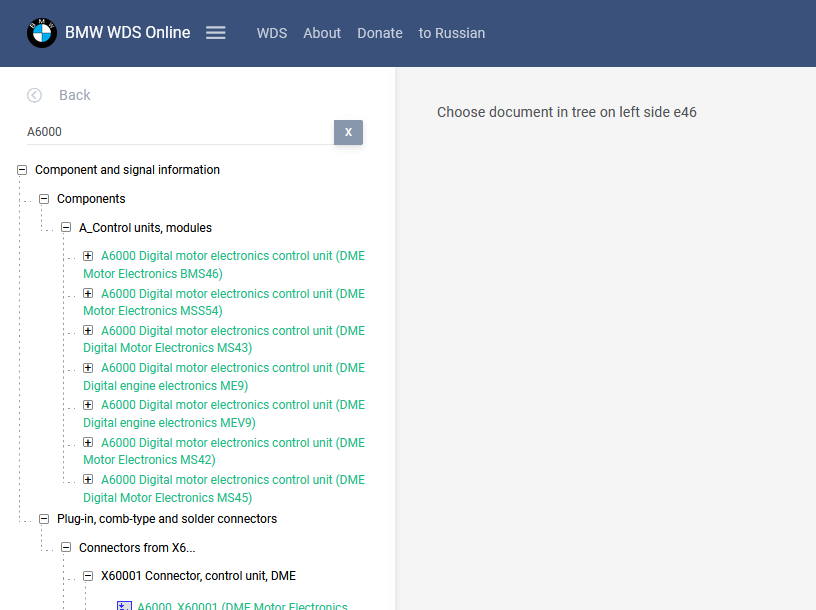Clear the search with the X button

348,132
